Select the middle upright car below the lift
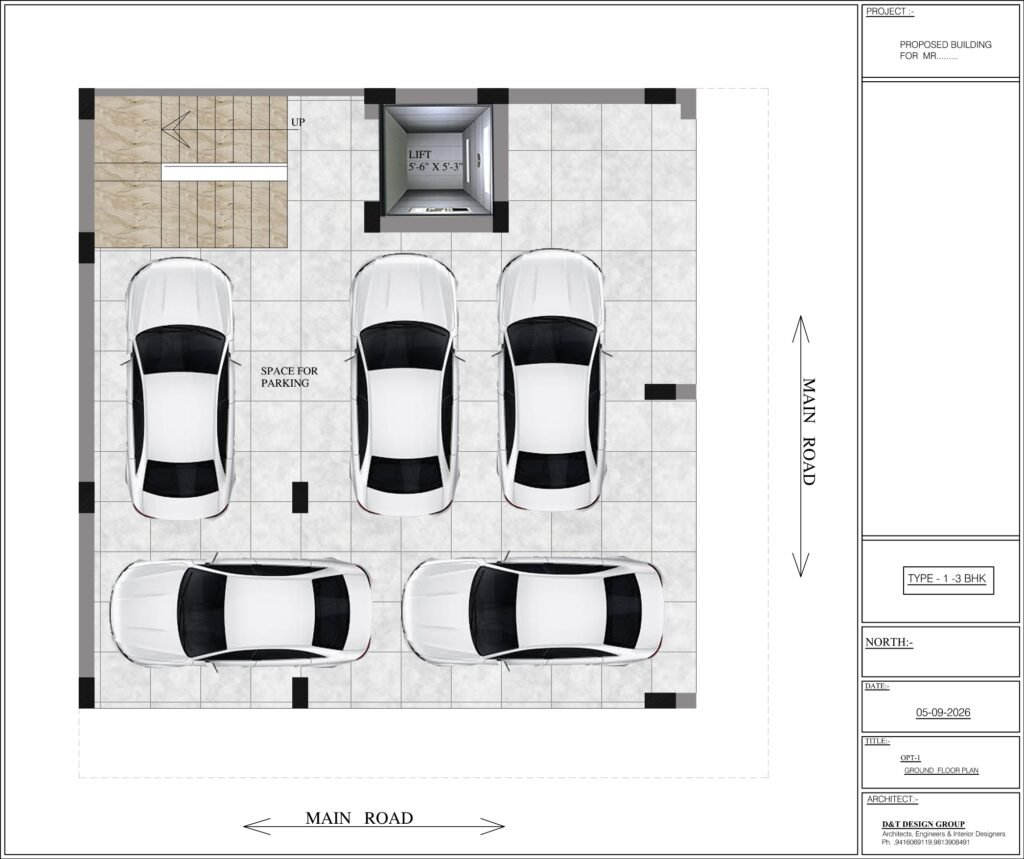 404,385
